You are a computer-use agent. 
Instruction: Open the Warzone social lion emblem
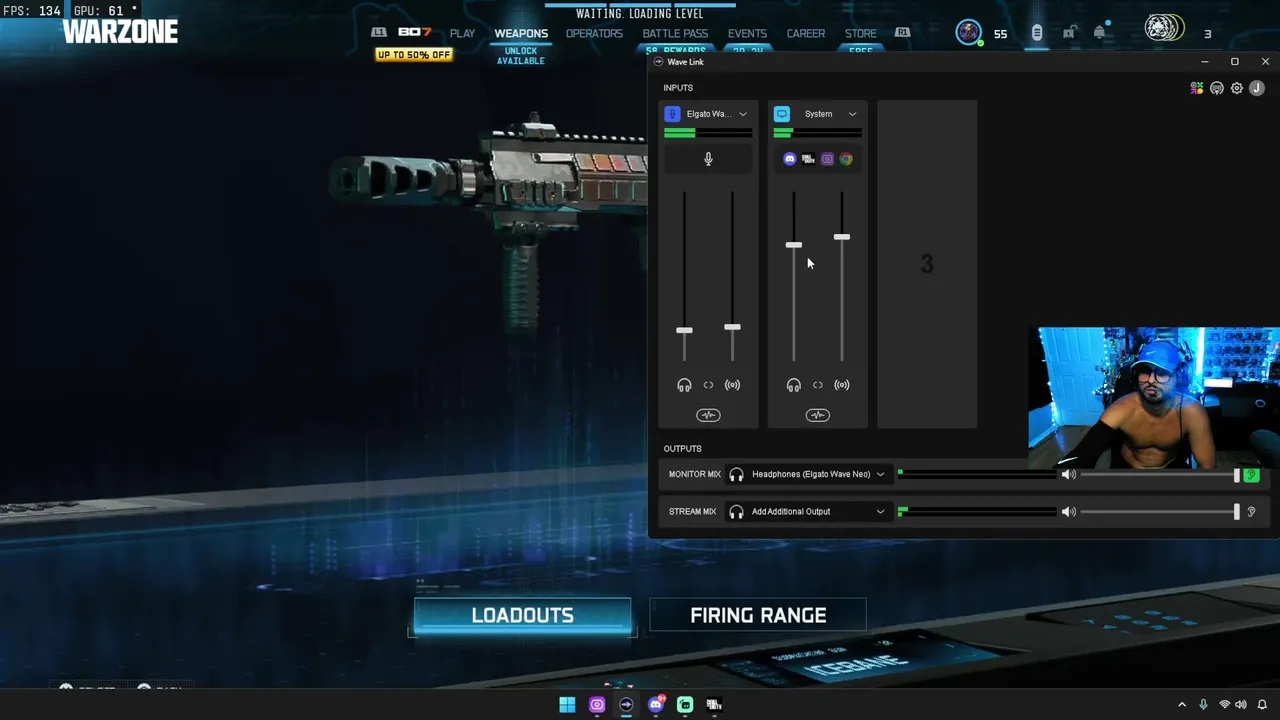click(x=1164, y=29)
